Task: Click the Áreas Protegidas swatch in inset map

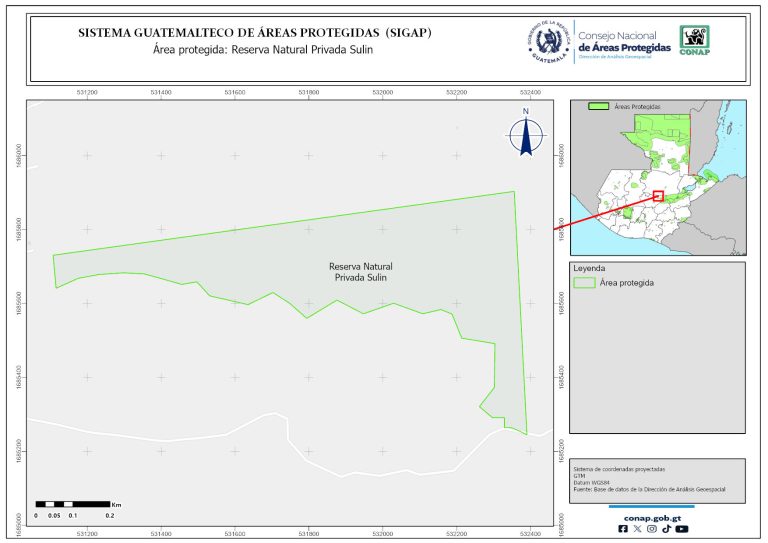Action: click(598, 105)
